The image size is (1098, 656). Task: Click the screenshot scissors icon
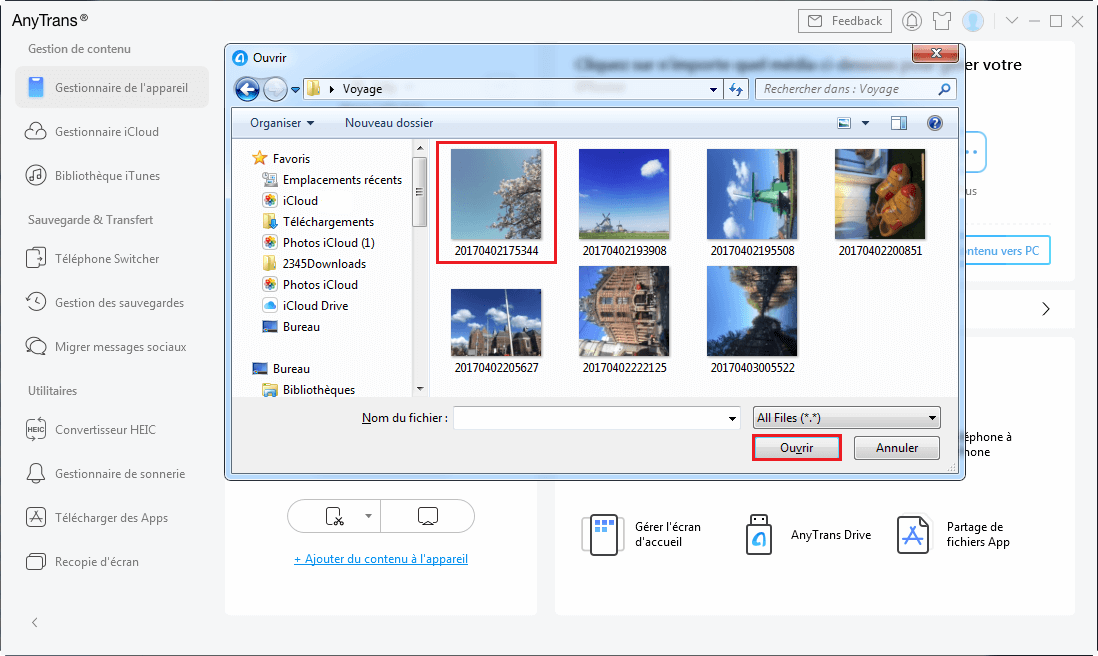point(335,517)
